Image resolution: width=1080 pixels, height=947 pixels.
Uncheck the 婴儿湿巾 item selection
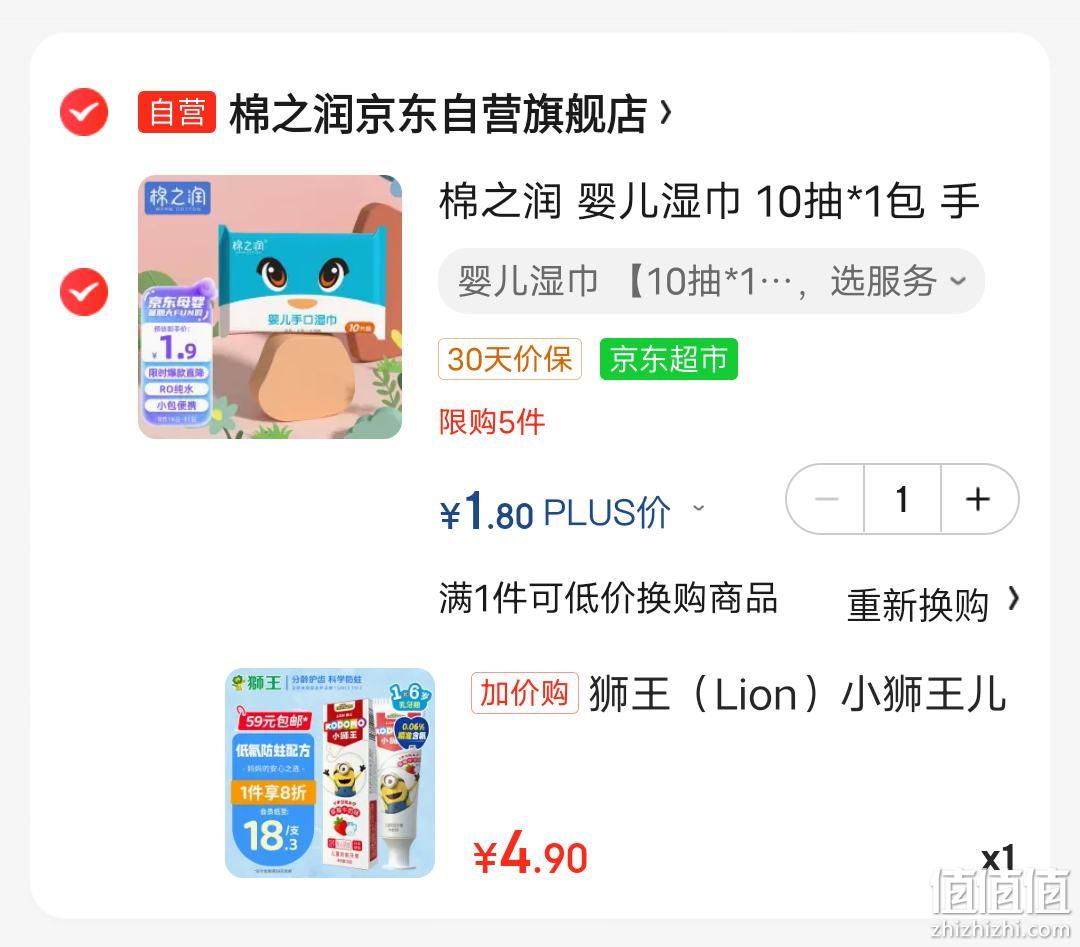[84, 292]
